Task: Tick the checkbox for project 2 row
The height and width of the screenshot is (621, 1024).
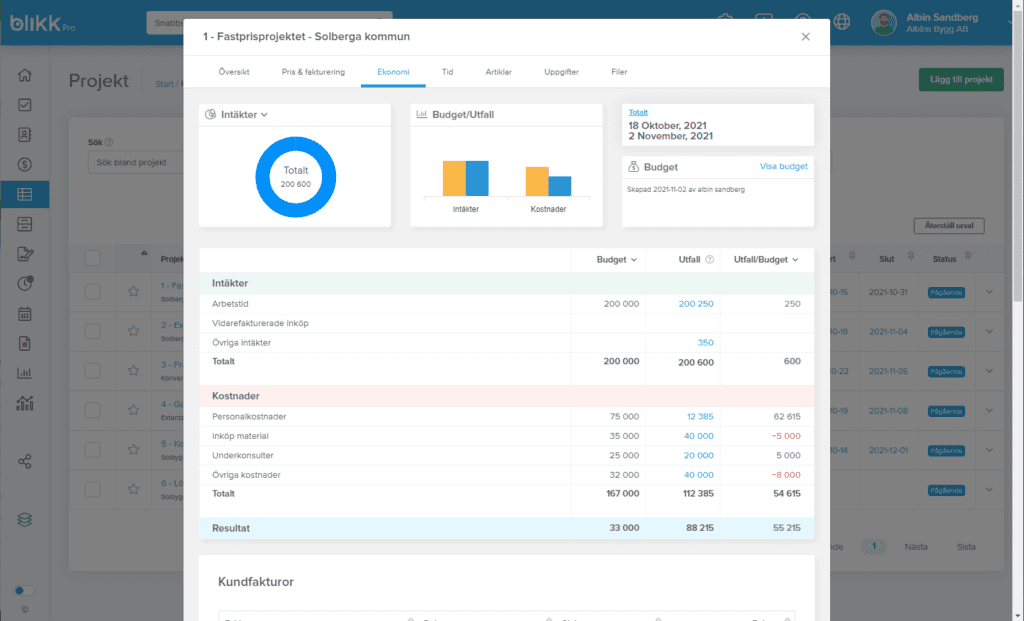Action: pyautogui.click(x=92, y=331)
